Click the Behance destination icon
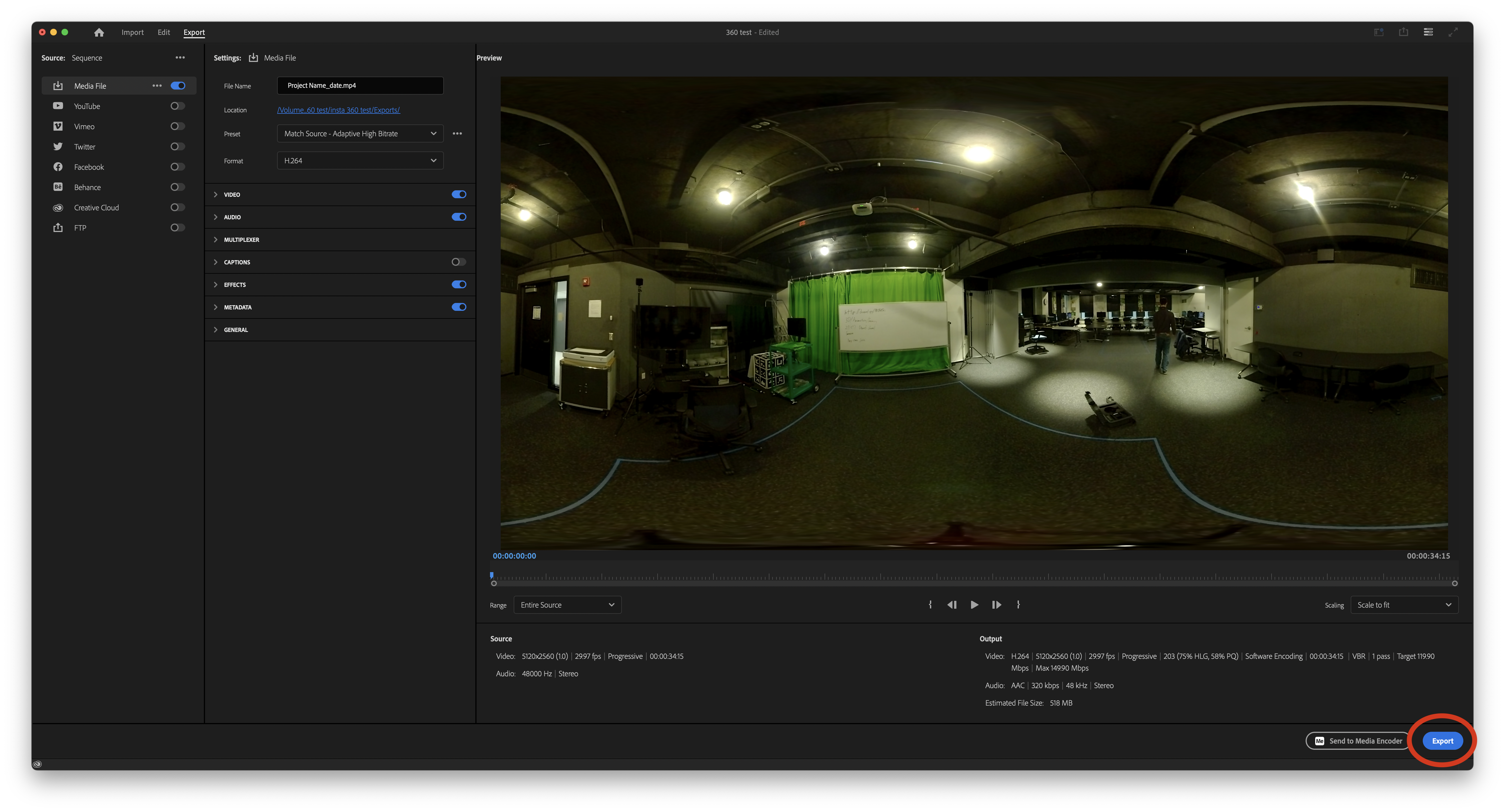 click(x=58, y=187)
